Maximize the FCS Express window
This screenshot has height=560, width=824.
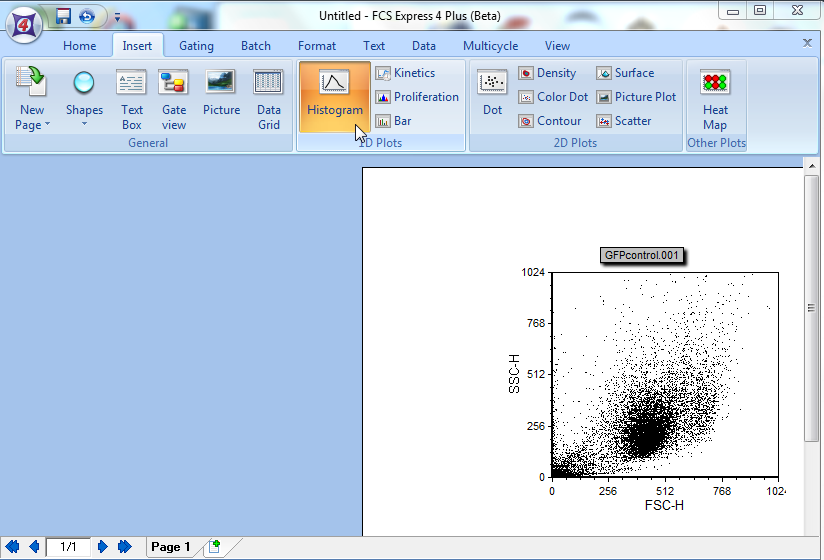pos(760,11)
